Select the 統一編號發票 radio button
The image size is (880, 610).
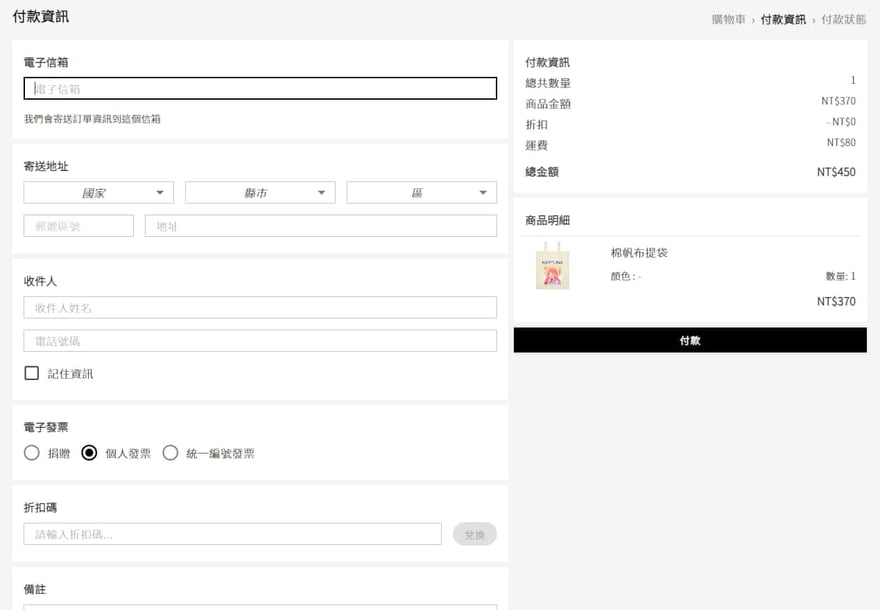coord(170,453)
